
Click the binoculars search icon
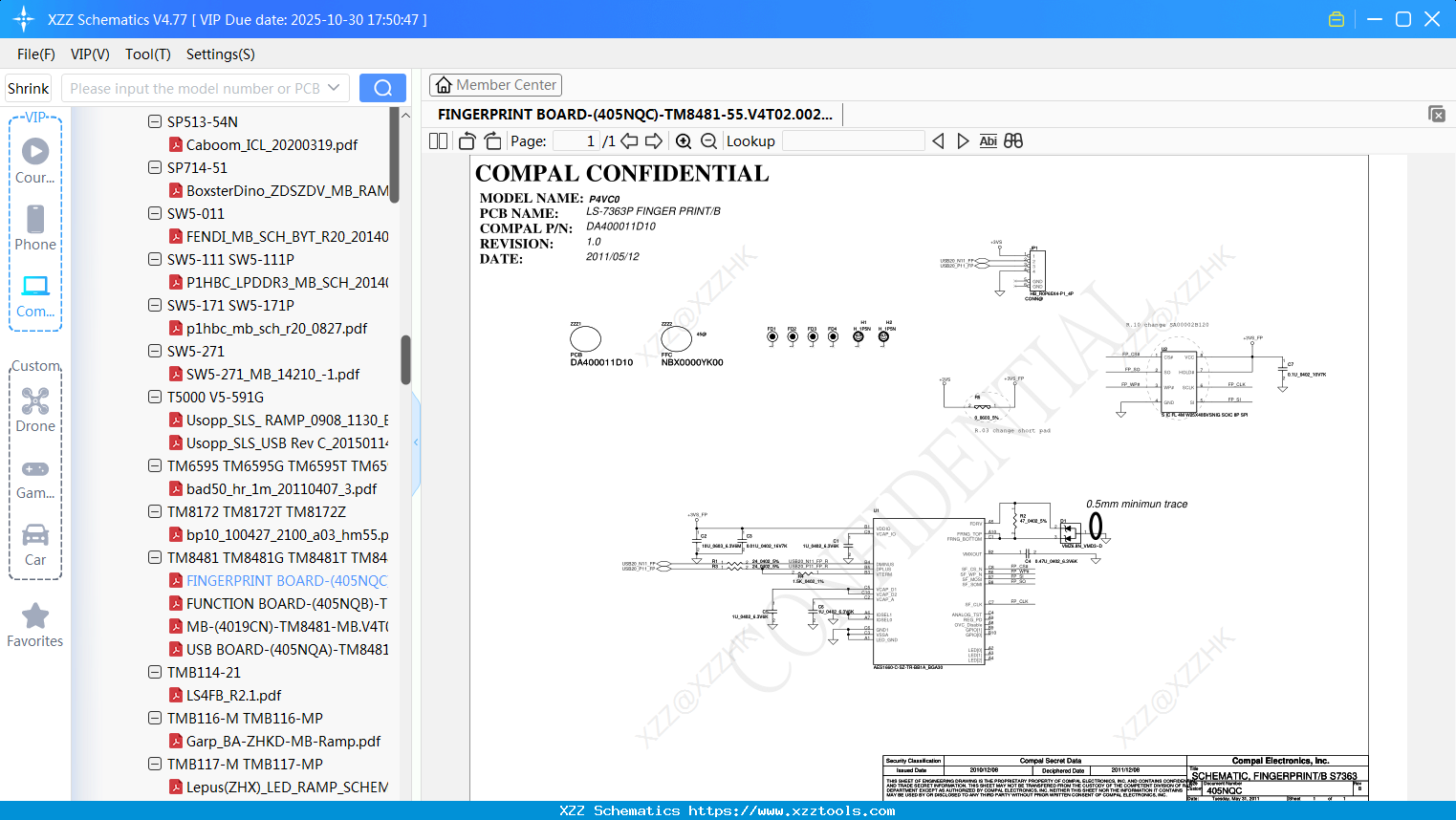1013,141
